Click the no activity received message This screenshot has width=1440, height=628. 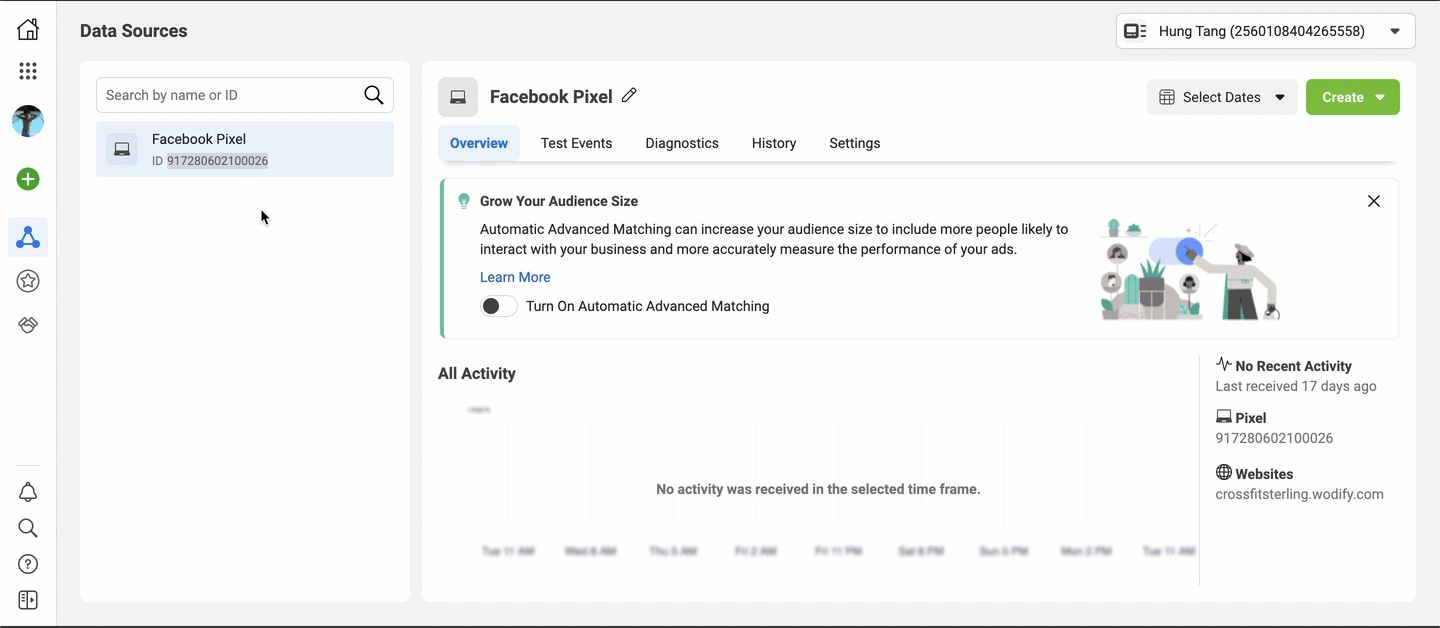tap(818, 489)
